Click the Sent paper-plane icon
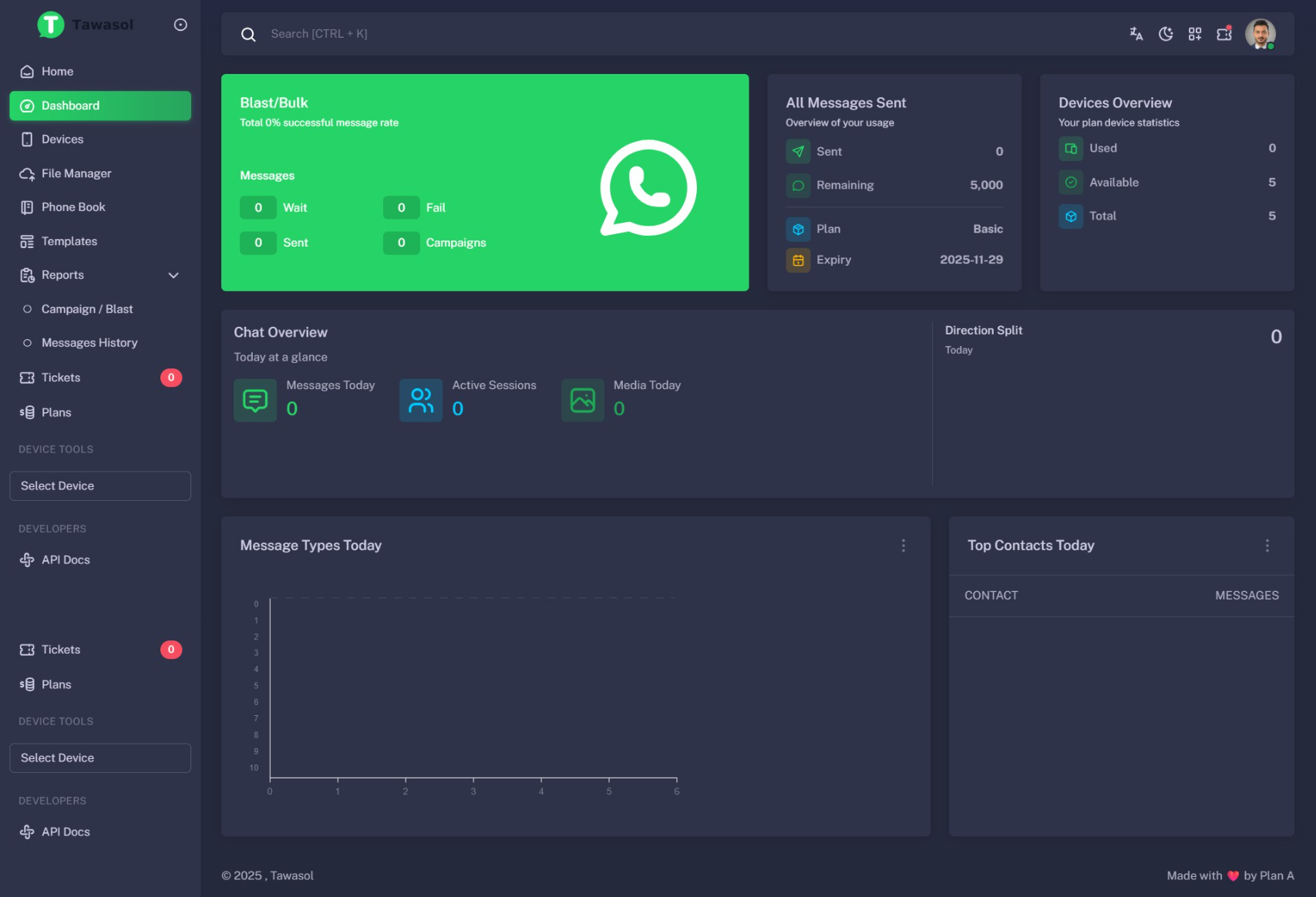Viewport: 1316px width, 897px height. (798, 152)
